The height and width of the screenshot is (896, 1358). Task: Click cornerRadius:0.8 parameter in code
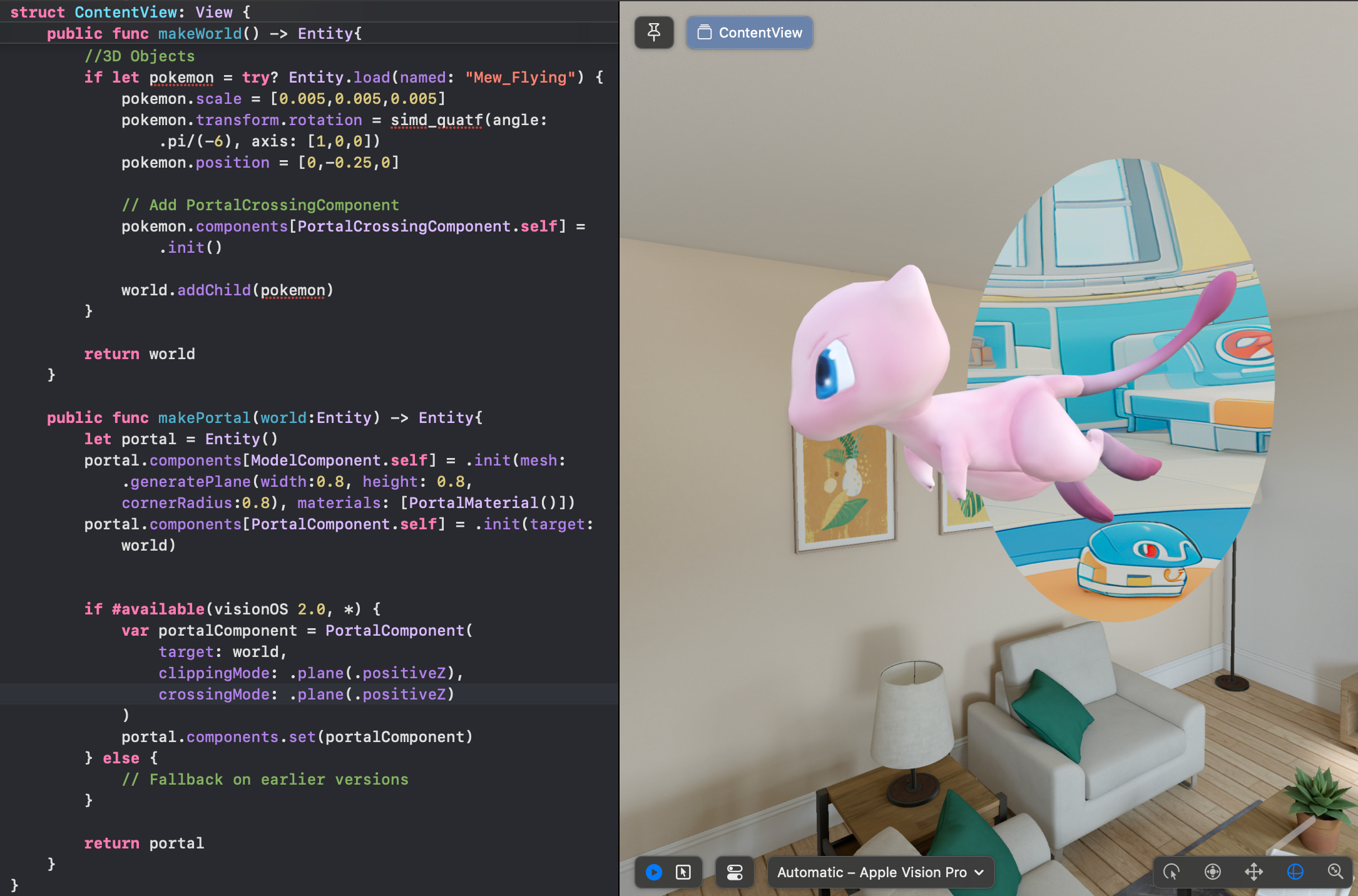pos(195,503)
